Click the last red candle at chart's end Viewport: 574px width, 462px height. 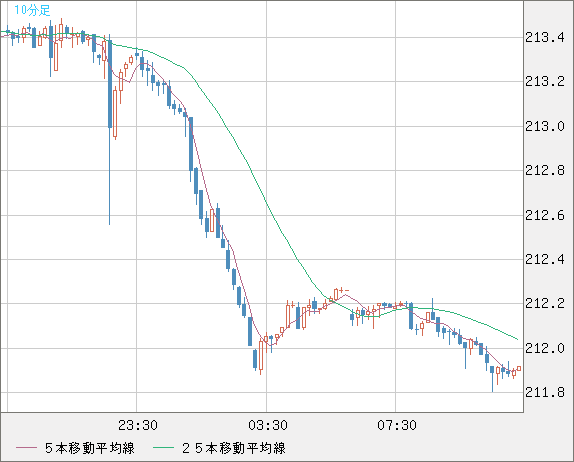pyautogui.click(x=519, y=369)
